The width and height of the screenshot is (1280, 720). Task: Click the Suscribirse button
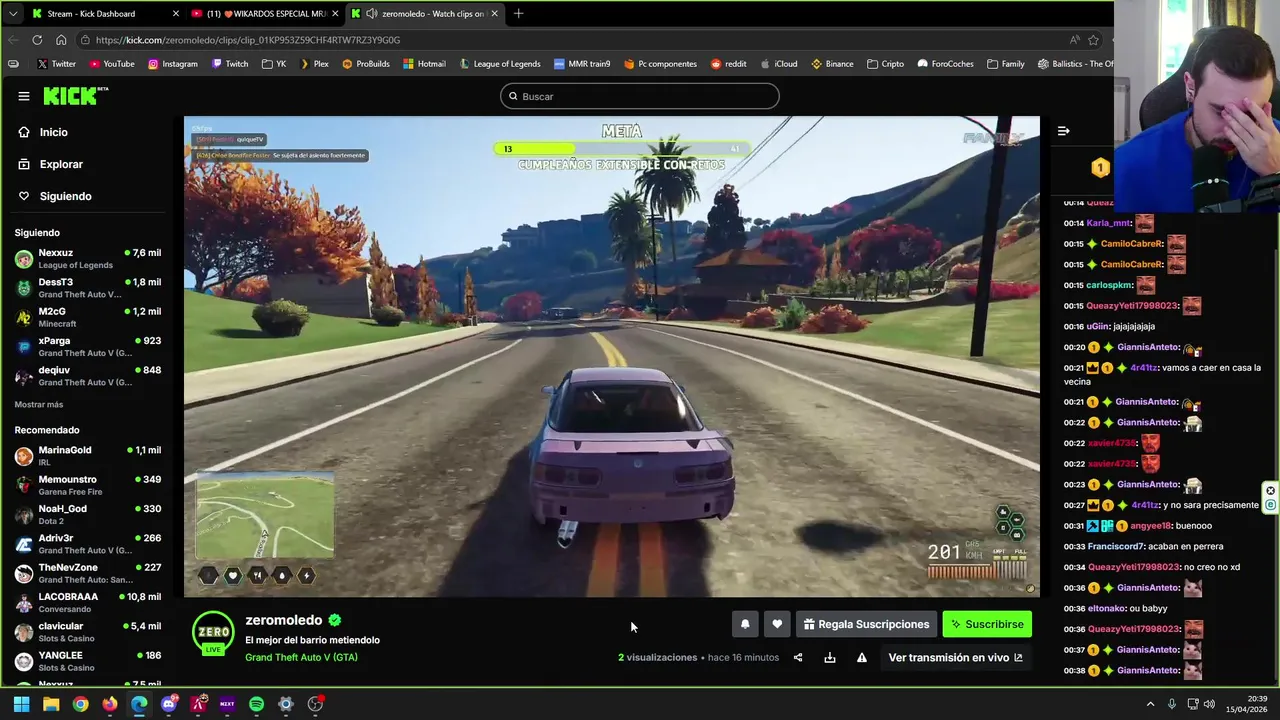[987, 624]
